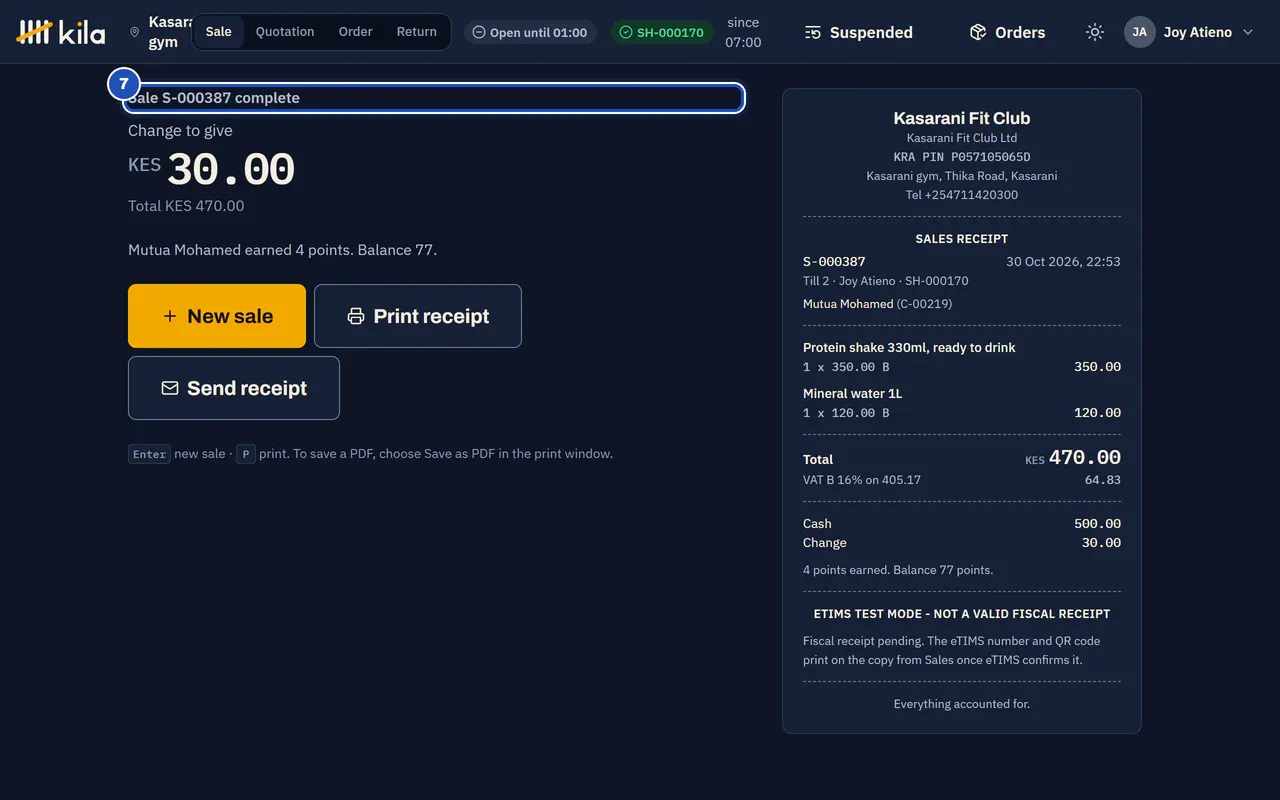Click the Mutua Mohamed earned 4 points message
Viewport: 1280px width, 800px height.
[x=282, y=250]
